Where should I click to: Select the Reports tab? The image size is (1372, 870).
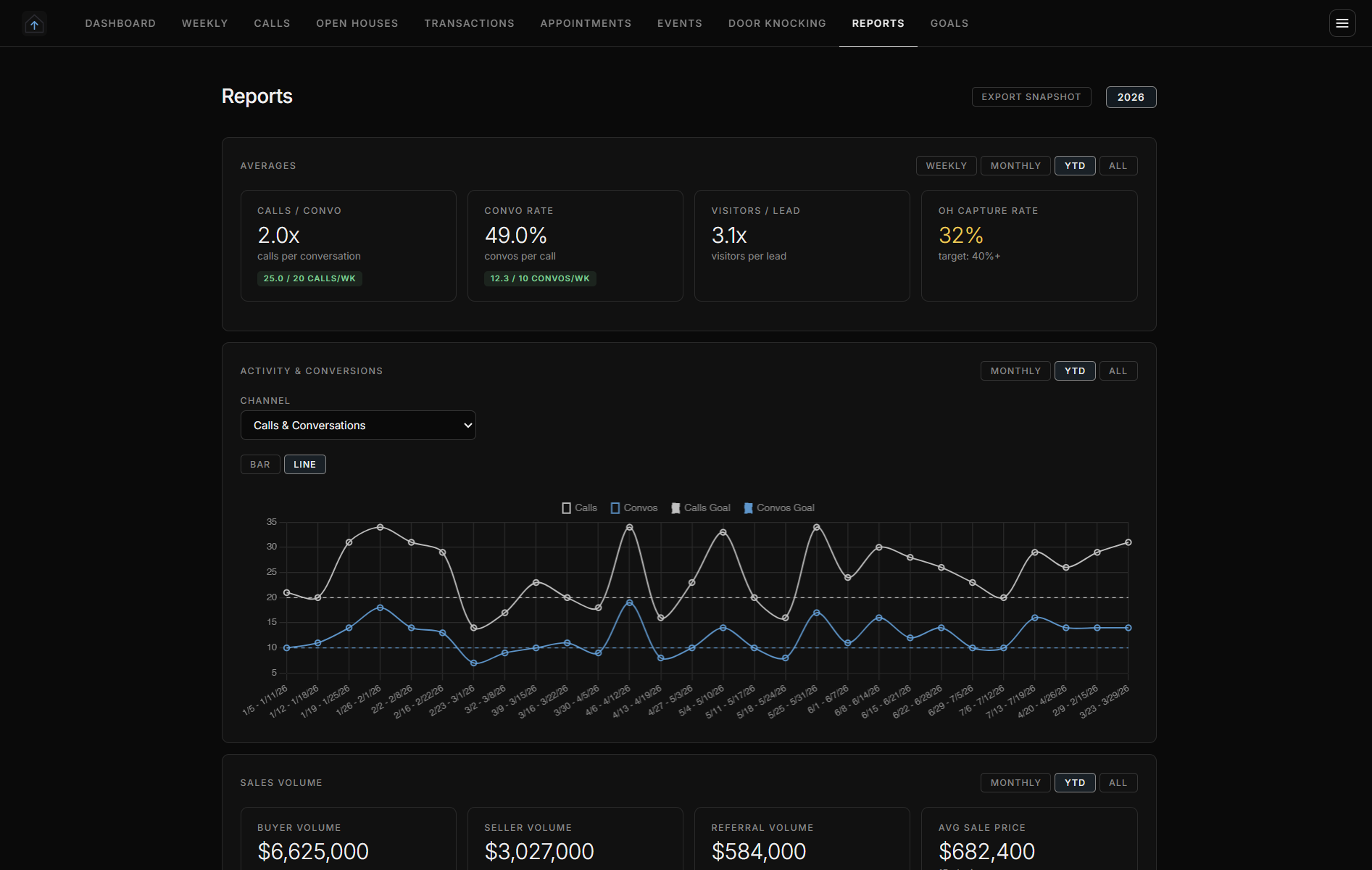[878, 23]
